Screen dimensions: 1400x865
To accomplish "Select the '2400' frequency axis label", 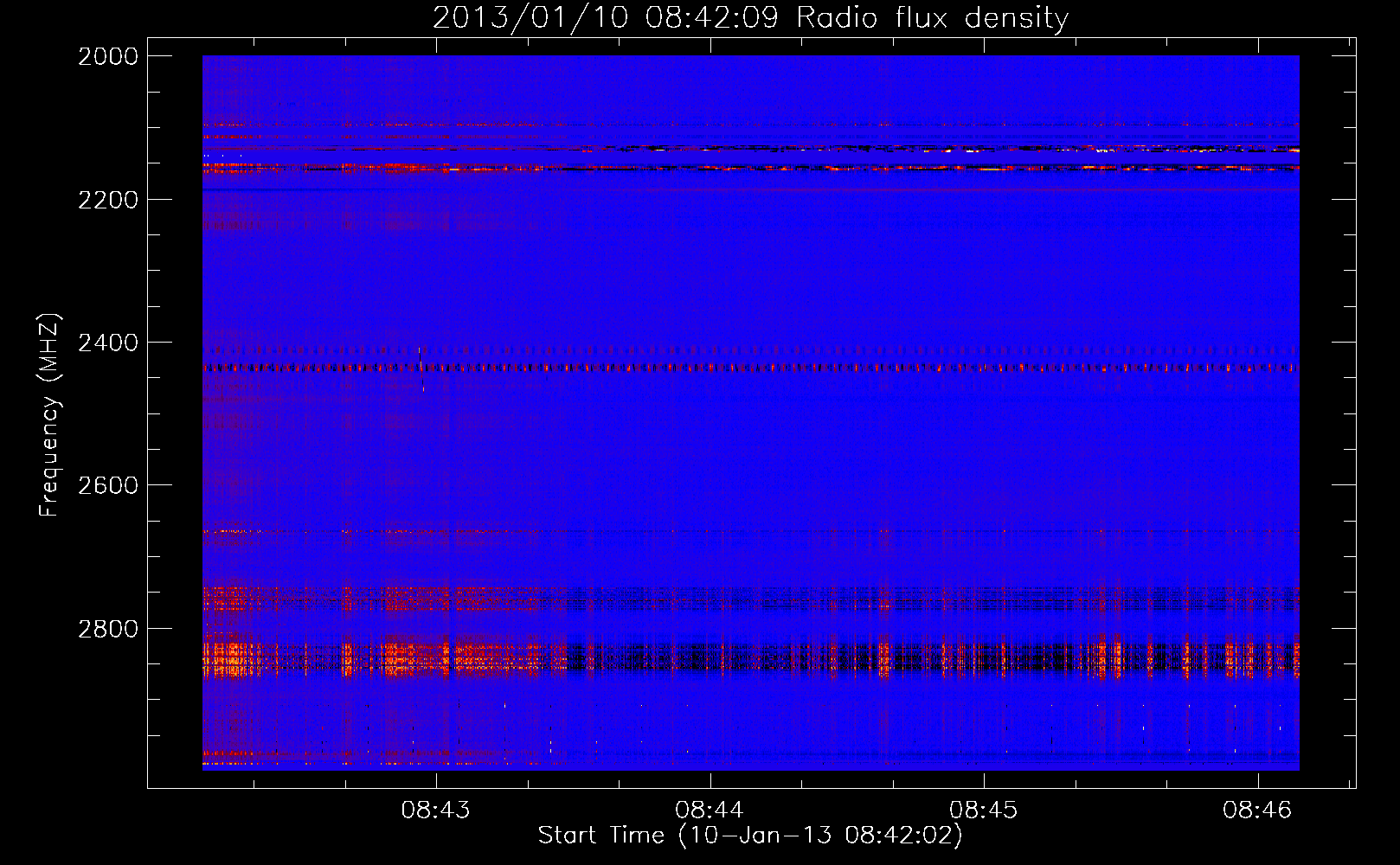I will tap(108, 343).
